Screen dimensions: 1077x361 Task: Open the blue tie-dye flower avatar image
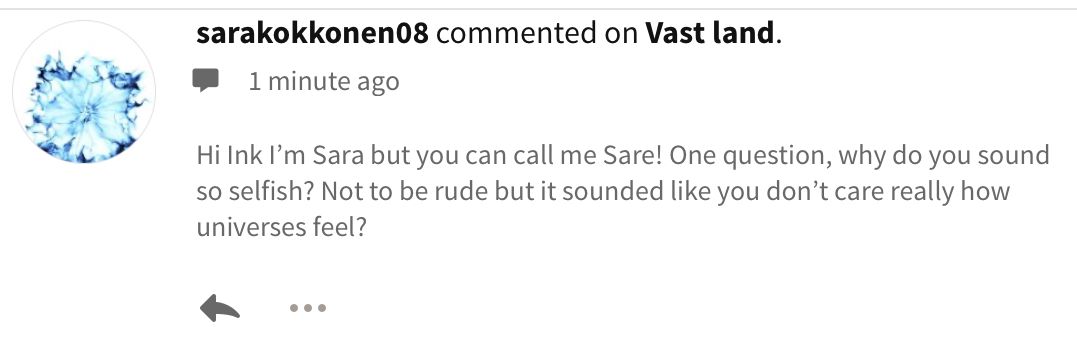[x=84, y=92]
